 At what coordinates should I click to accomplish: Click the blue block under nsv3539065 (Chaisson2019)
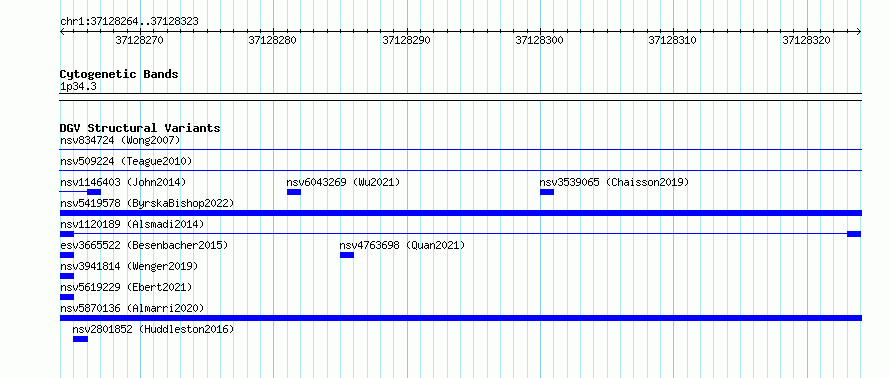click(x=547, y=192)
